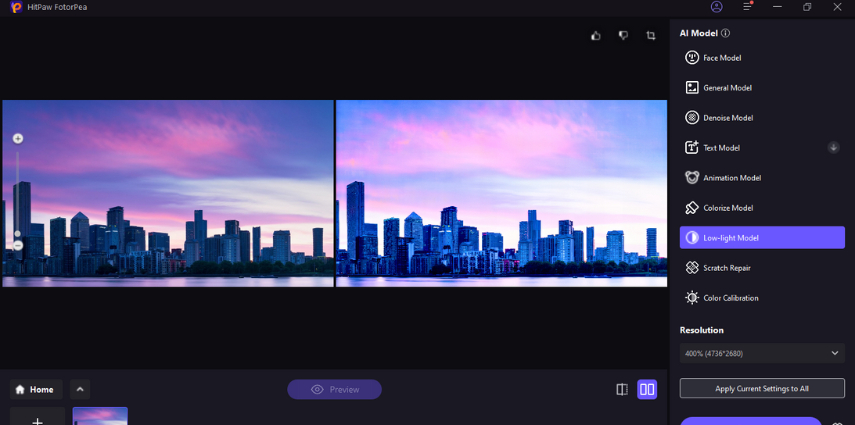Click Apply Current Settings to All

762,388
